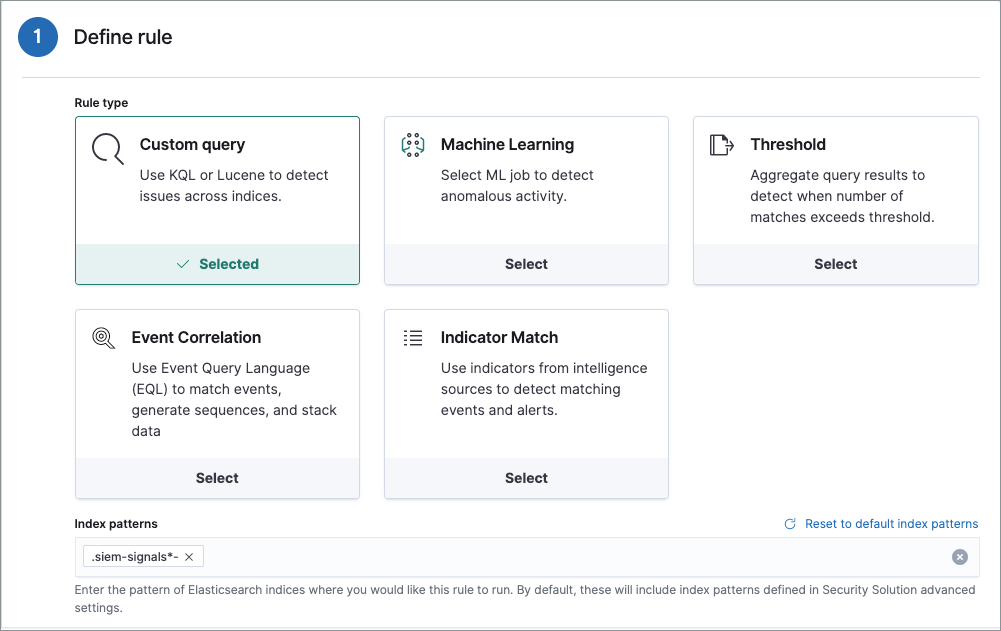Click the refresh icon beside reset index patterns
This screenshot has width=1001, height=631.
tap(789, 523)
